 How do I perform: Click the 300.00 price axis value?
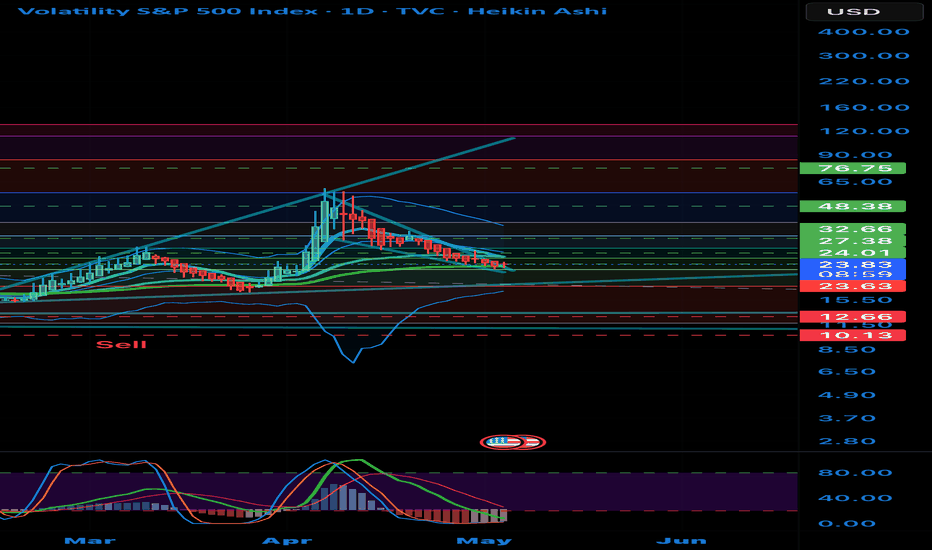point(864,56)
